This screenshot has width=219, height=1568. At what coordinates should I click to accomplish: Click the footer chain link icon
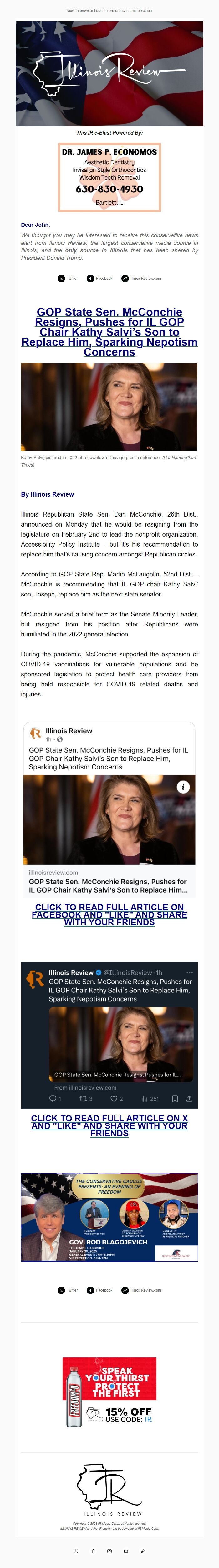(142, 1550)
